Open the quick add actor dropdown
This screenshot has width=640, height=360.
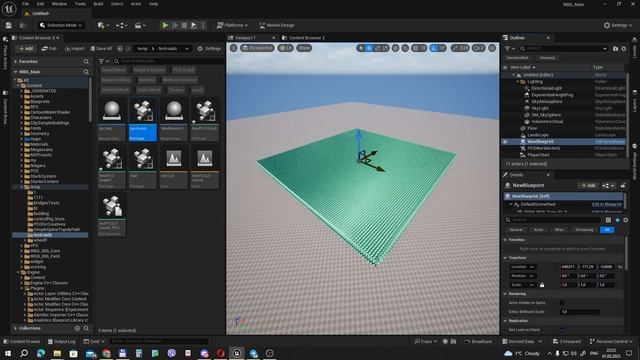tap(103, 25)
